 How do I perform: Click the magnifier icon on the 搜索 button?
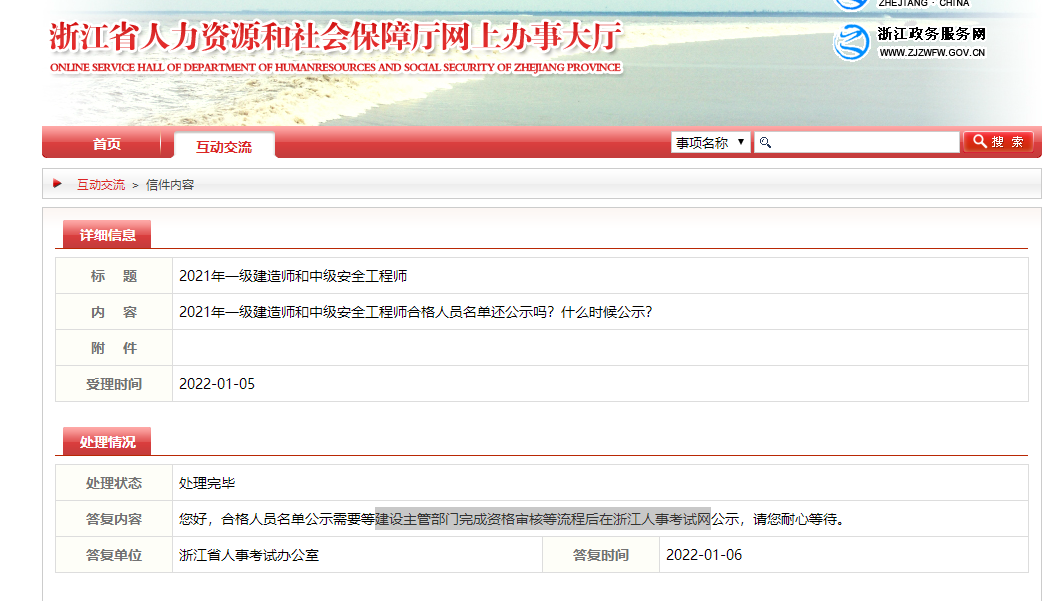979,141
